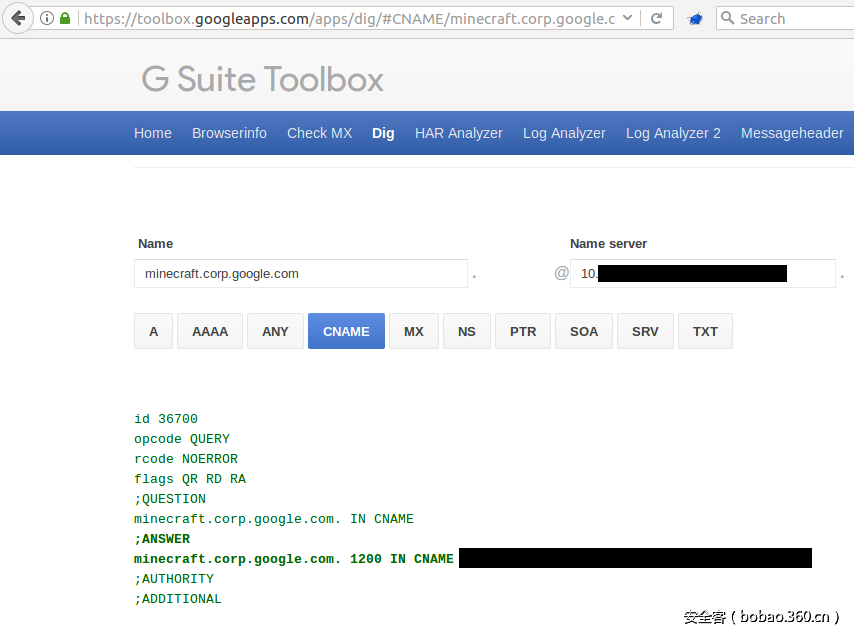Open the HAR Analyzer tab
Image resolution: width=854 pixels, height=635 pixels.
click(x=458, y=133)
